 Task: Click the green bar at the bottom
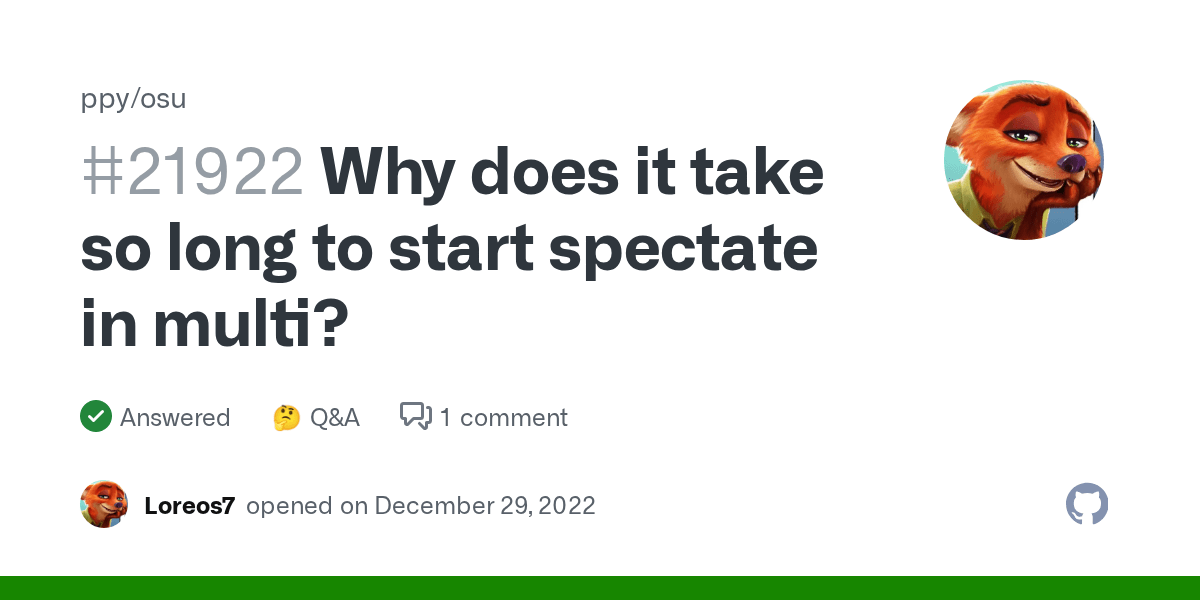coord(600,588)
